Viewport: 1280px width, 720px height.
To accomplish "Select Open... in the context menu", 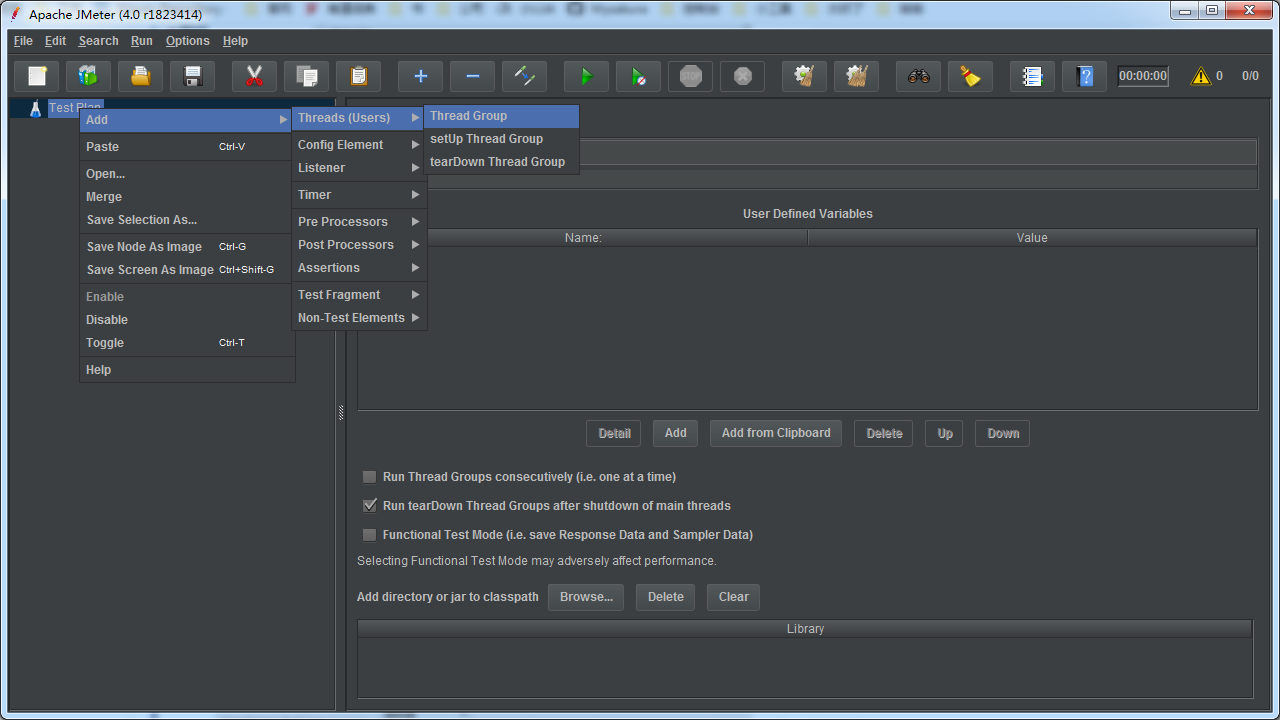I will click(x=187, y=174).
